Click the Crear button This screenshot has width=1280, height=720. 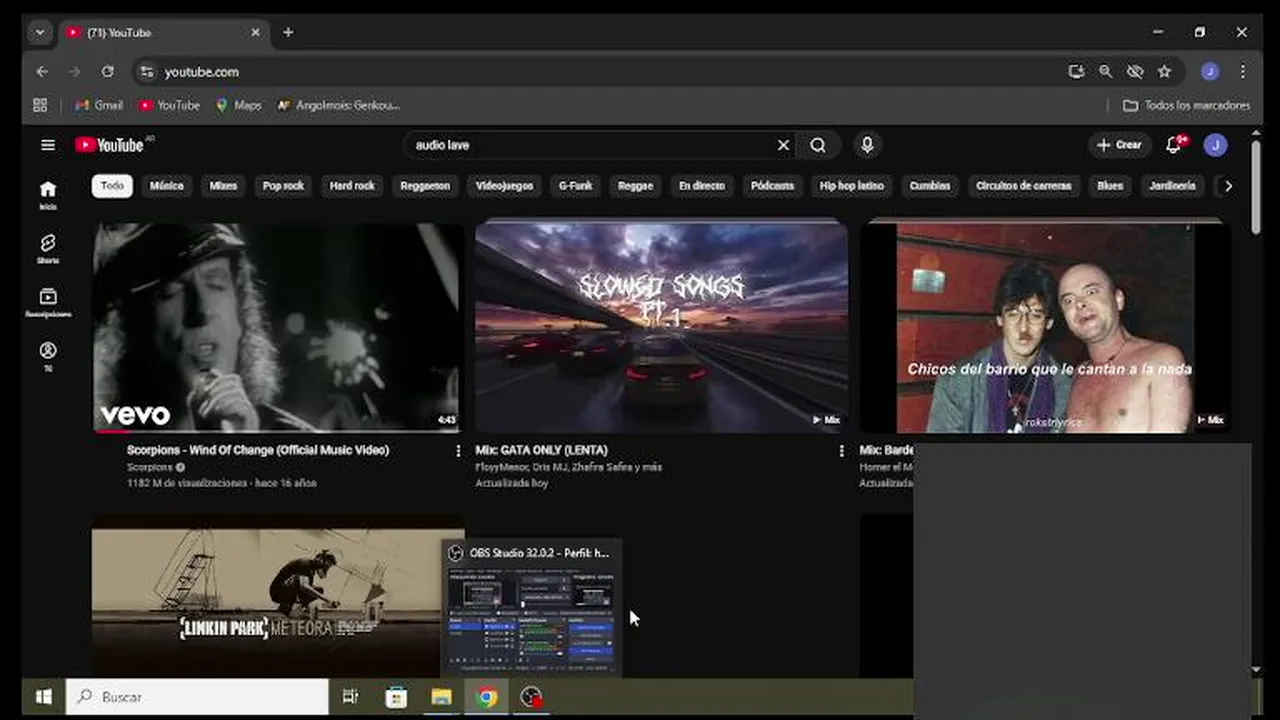pyautogui.click(x=1119, y=145)
